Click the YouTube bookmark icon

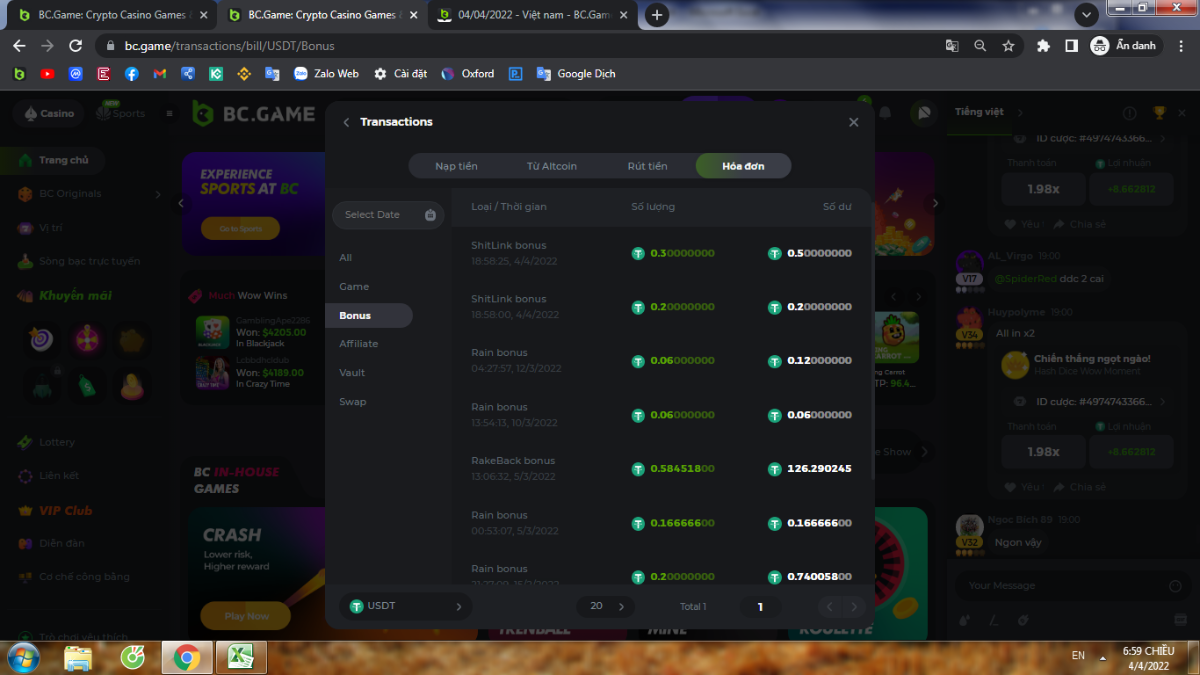pos(47,74)
